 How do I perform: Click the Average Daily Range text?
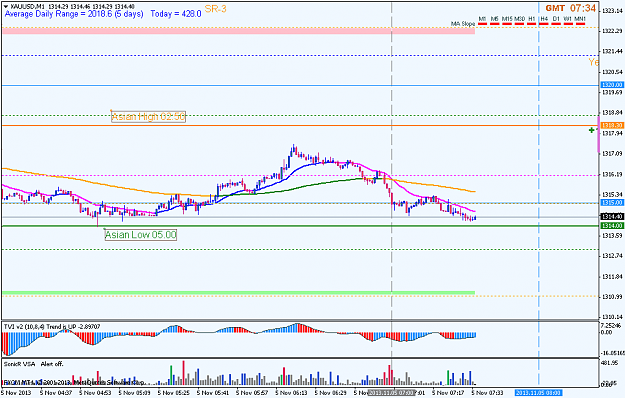pos(74,14)
